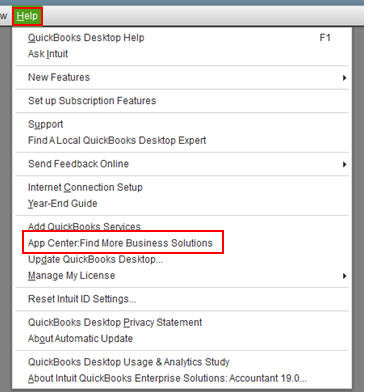Open Internet Connection Setup
Viewport: 370px width, 392px height.
tap(182, 187)
